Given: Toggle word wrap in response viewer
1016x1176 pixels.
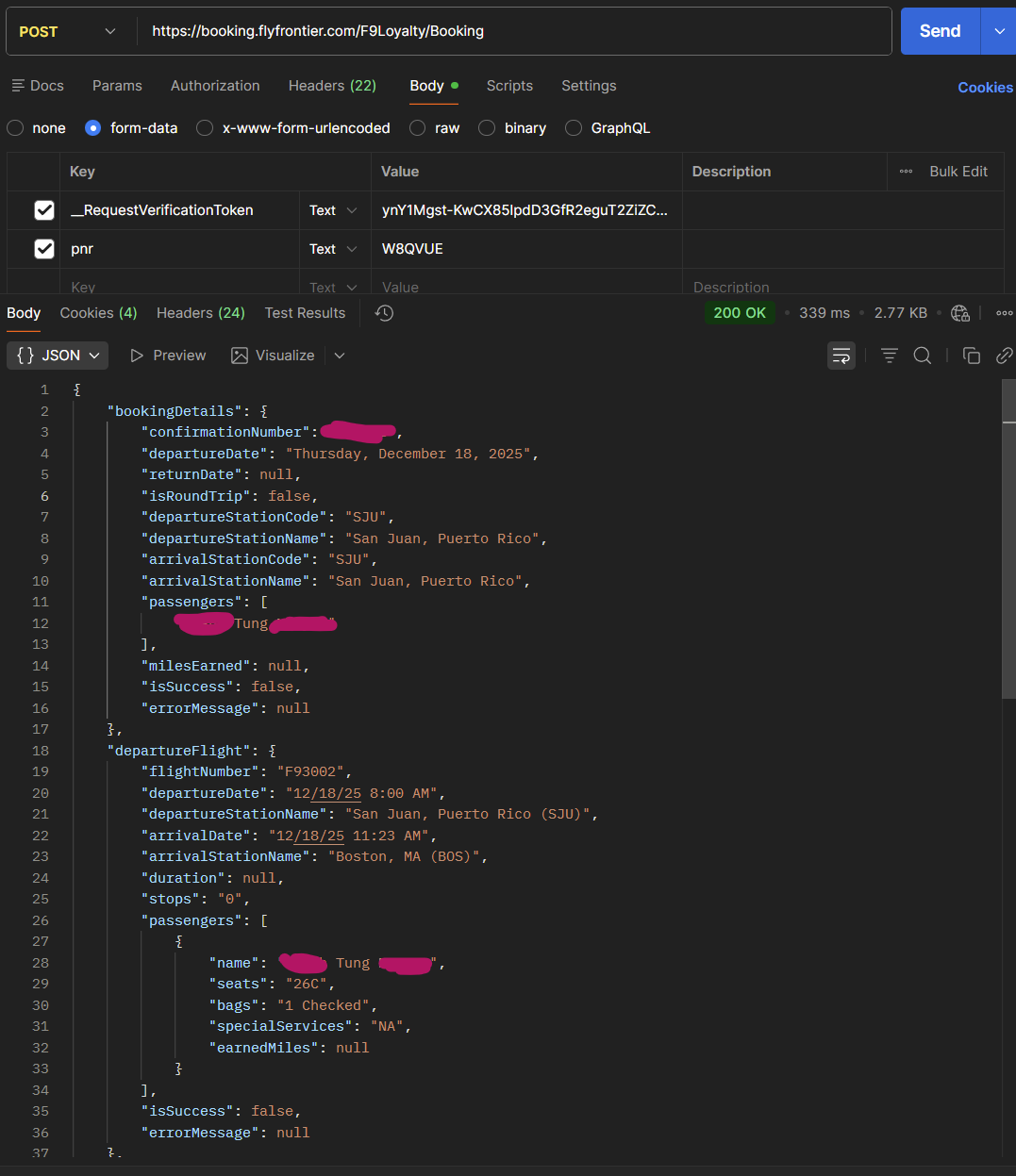Looking at the screenshot, I should [x=841, y=356].
